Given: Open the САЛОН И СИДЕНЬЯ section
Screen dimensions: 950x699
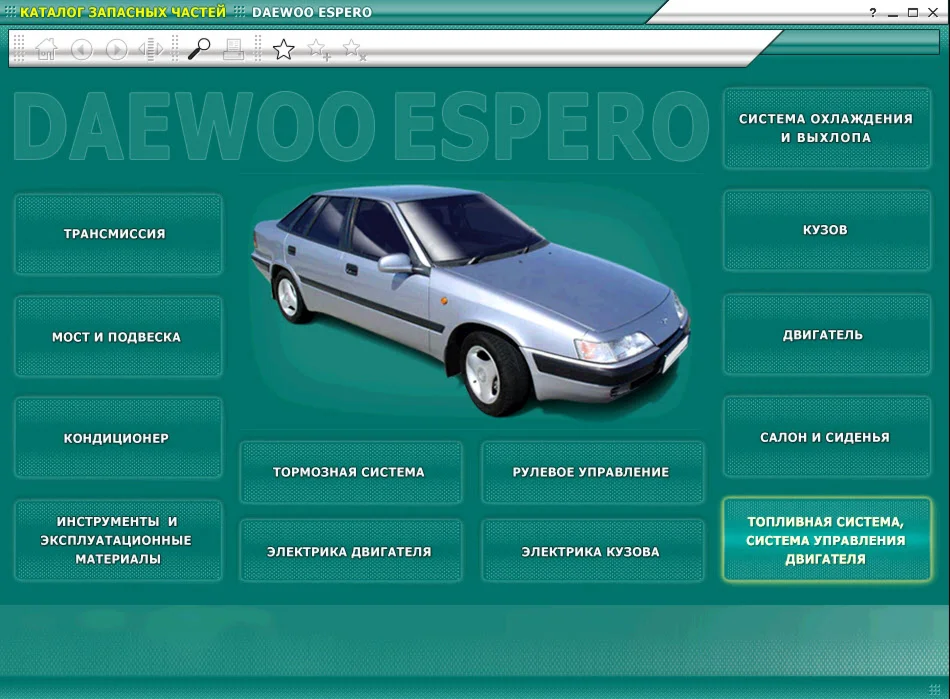Looking at the screenshot, I should [x=827, y=437].
